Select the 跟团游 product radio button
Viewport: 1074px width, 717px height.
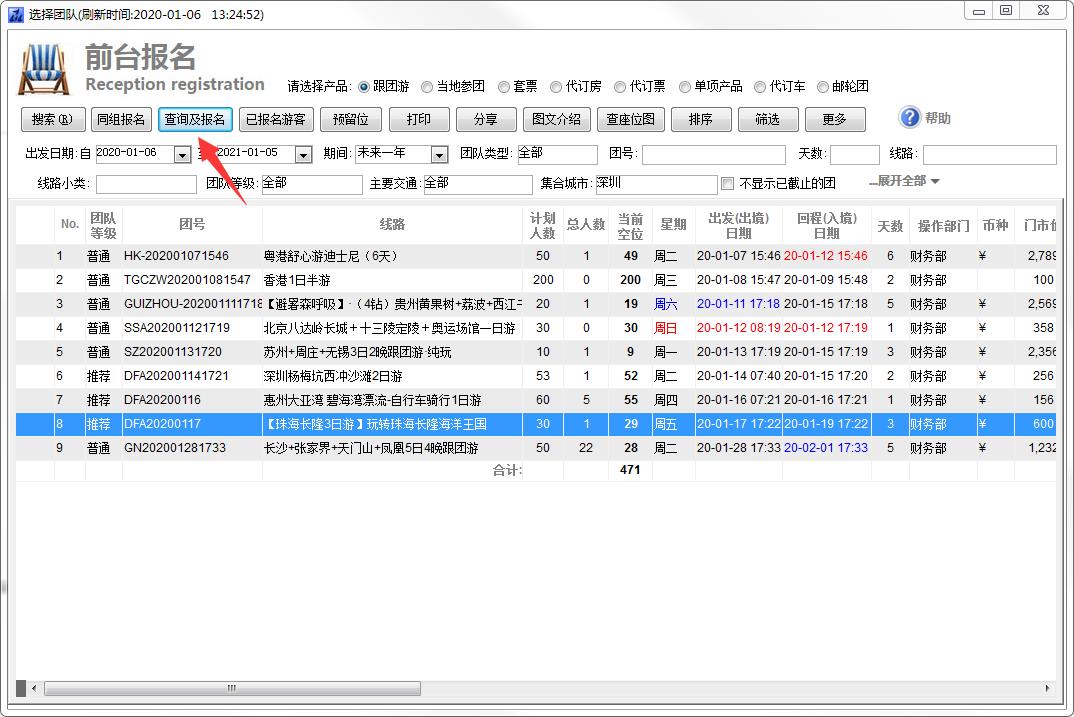[x=365, y=87]
